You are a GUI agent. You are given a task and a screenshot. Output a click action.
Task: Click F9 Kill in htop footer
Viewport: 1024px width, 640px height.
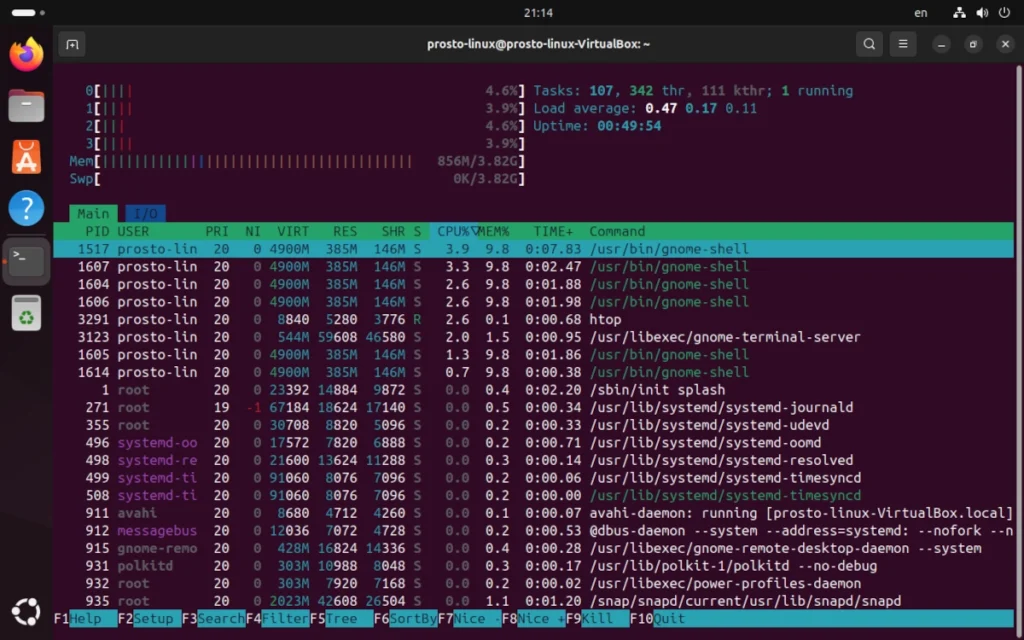click(x=598, y=618)
